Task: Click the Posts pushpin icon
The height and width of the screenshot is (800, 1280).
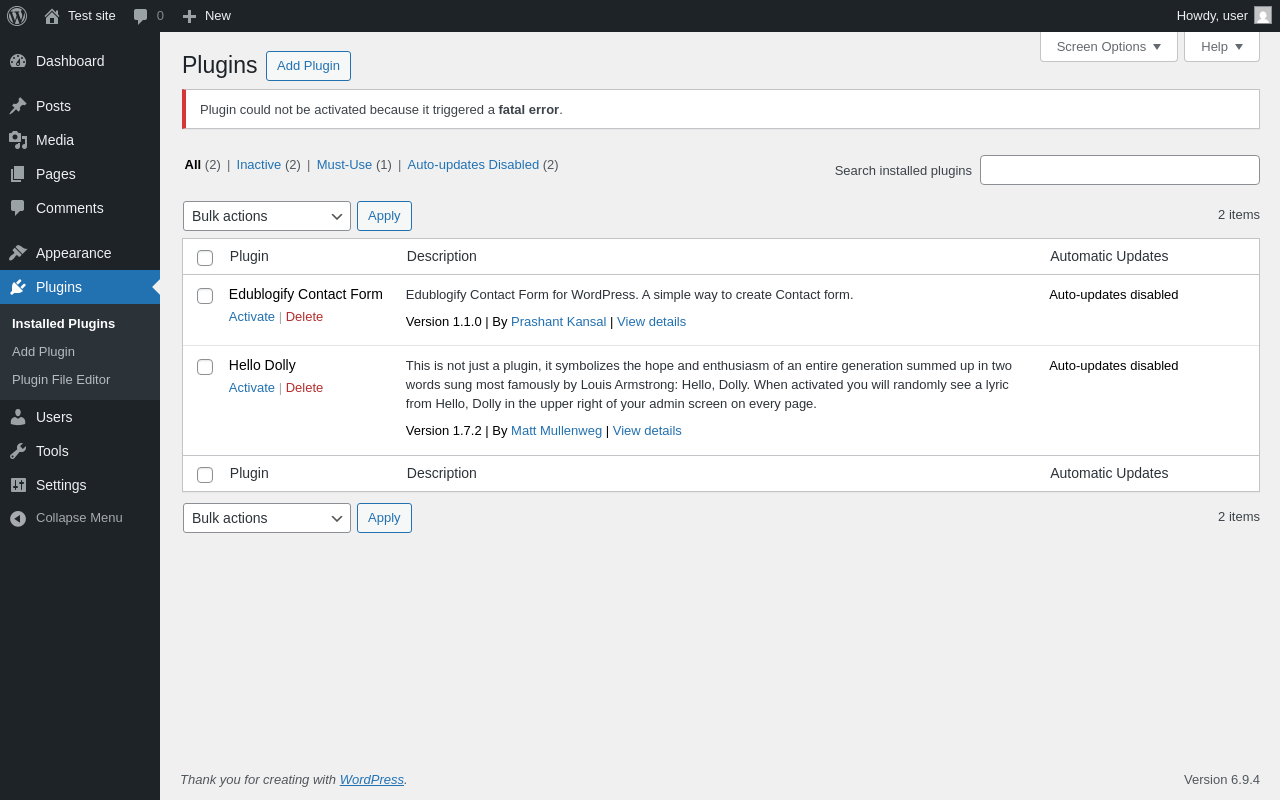Action: [18, 106]
